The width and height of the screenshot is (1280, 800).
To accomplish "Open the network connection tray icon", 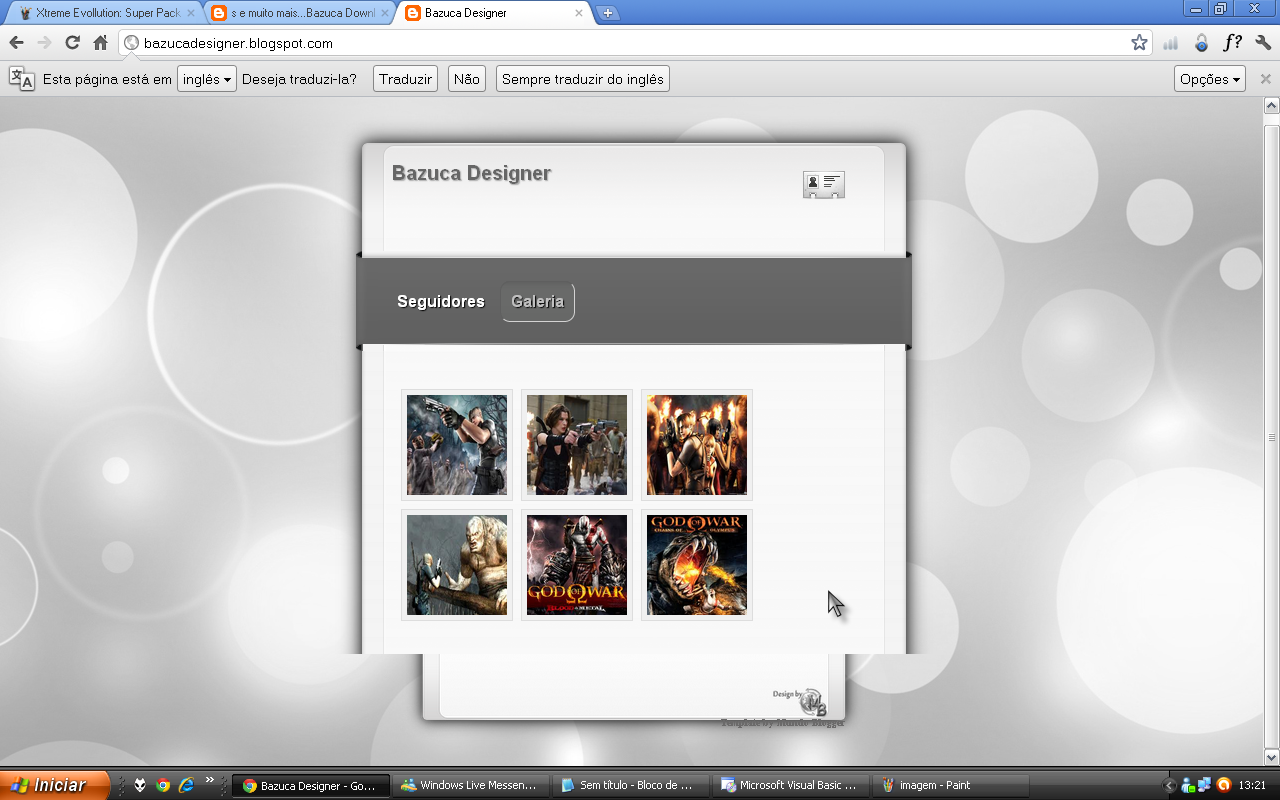I will coord(1205,785).
